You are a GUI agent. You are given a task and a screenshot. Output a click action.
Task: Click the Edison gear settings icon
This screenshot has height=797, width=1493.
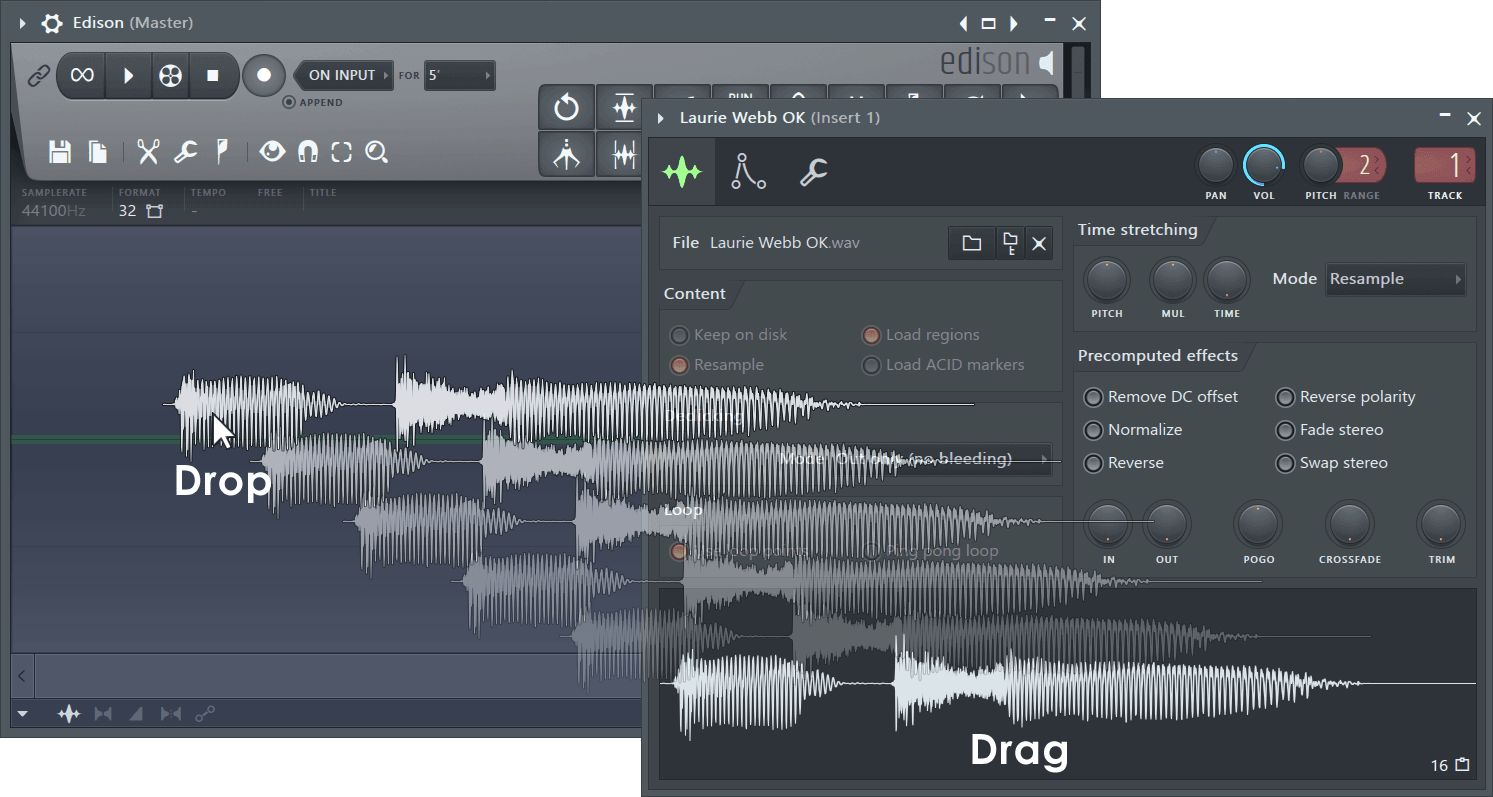click(x=52, y=23)
